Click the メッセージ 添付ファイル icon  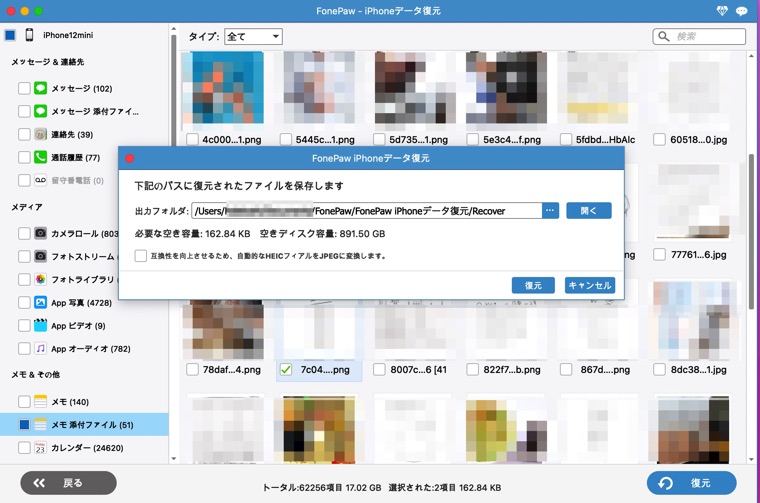point(40,111)
